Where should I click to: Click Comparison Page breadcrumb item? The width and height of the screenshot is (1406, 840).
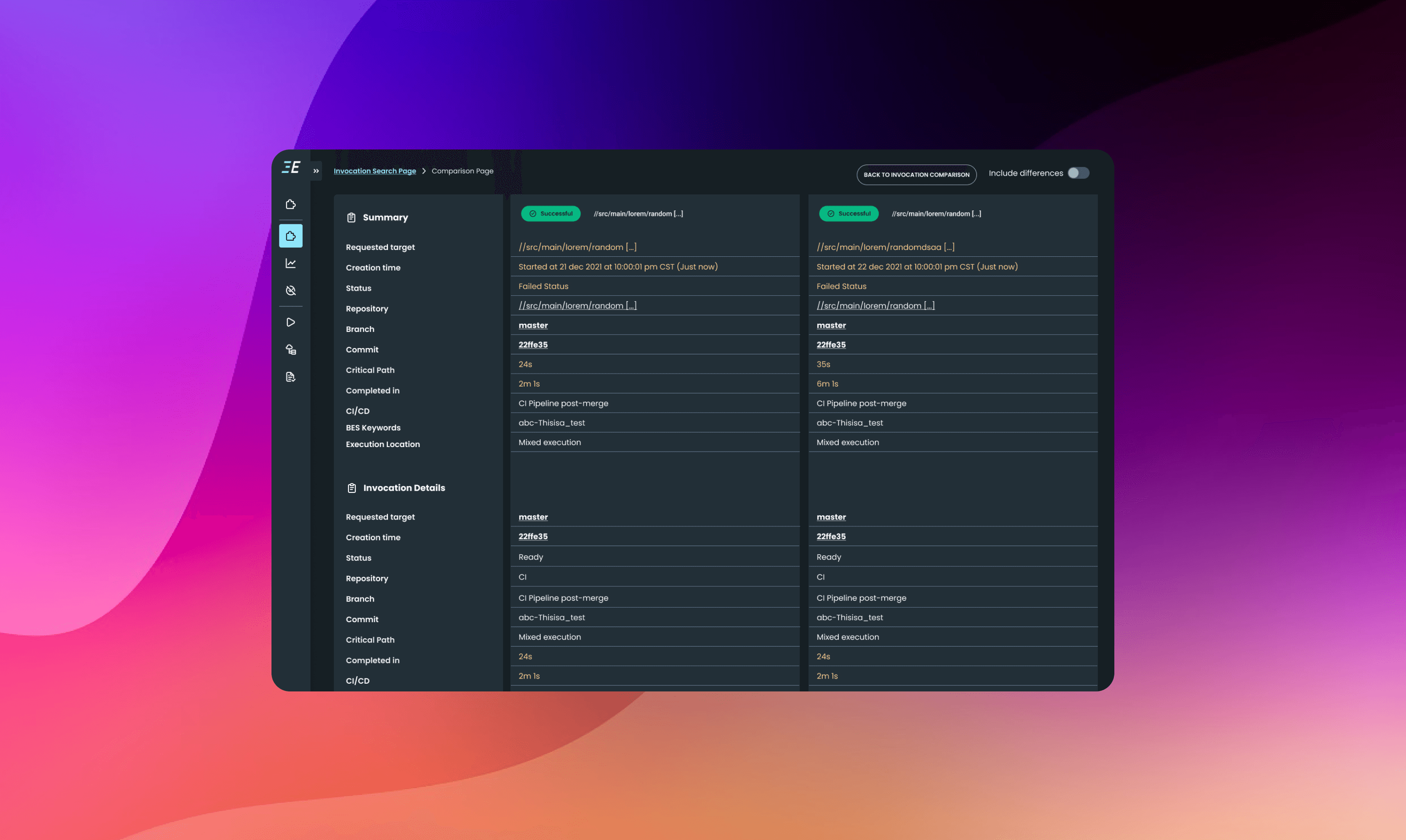coord(462,171)
